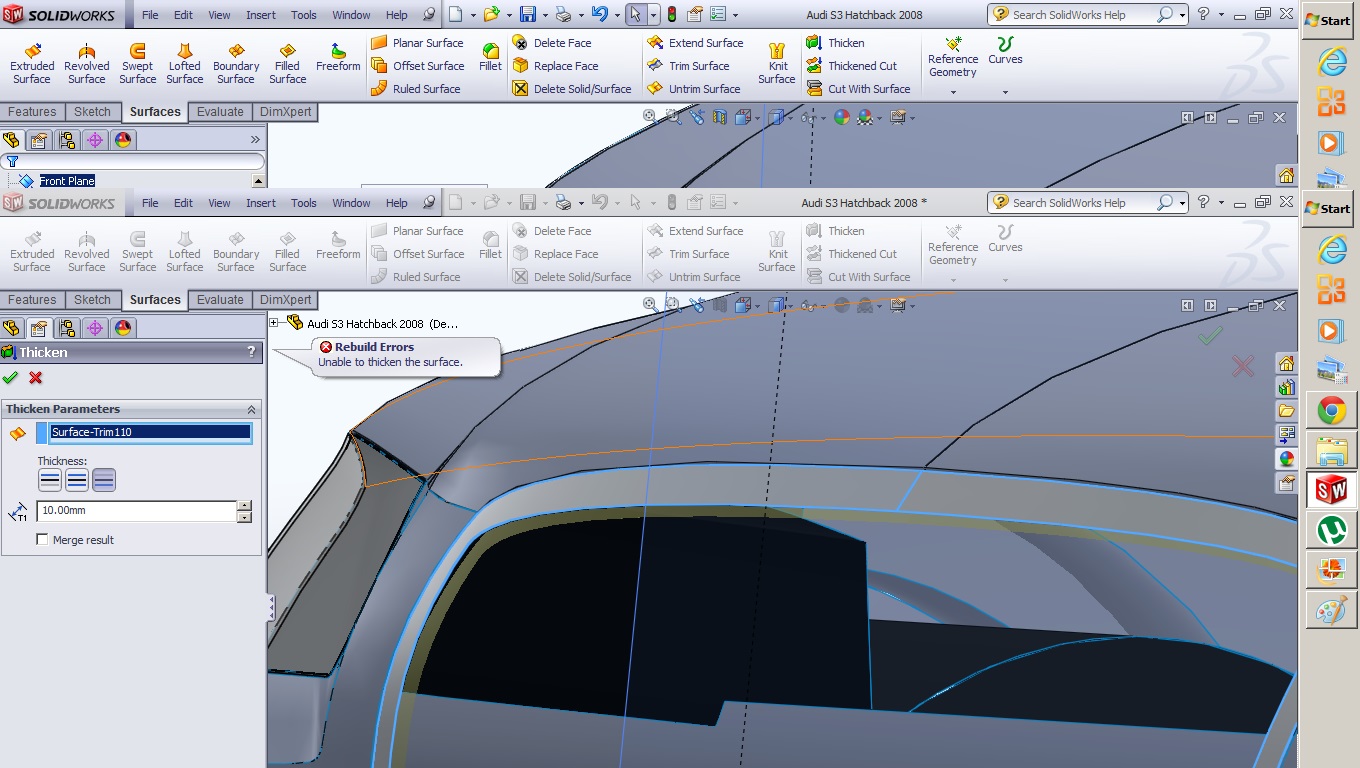Click the faded red confirmation-corner X

[1243, 367]
